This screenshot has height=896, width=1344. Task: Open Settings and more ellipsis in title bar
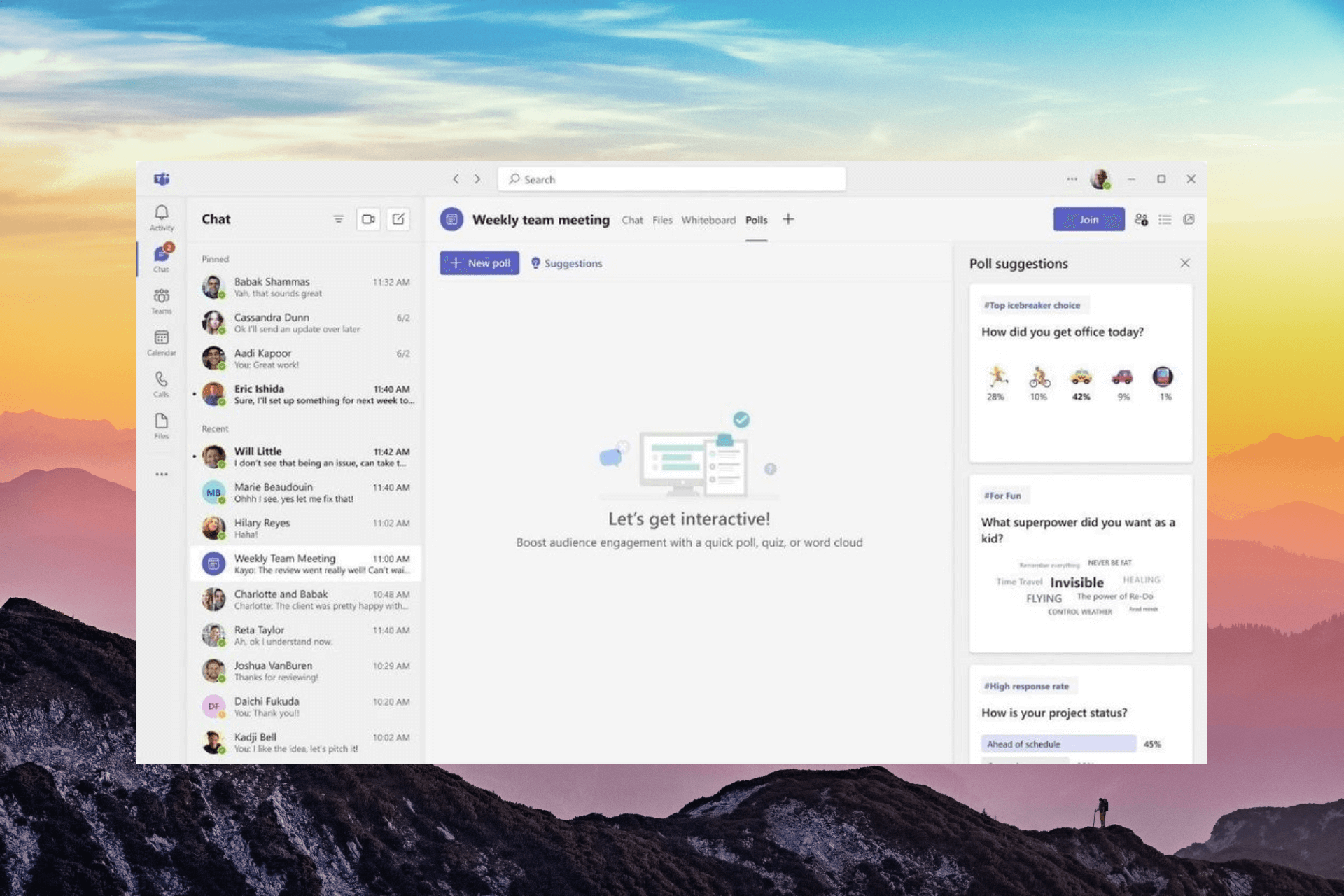coord(1072,179)
